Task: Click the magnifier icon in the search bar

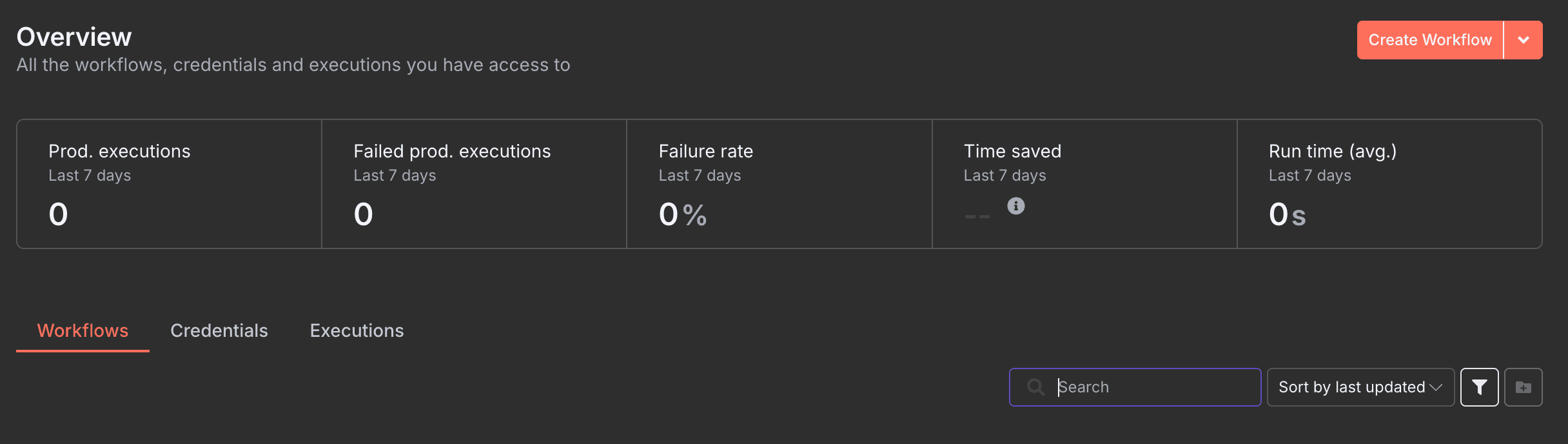Action: (1035, 387)
